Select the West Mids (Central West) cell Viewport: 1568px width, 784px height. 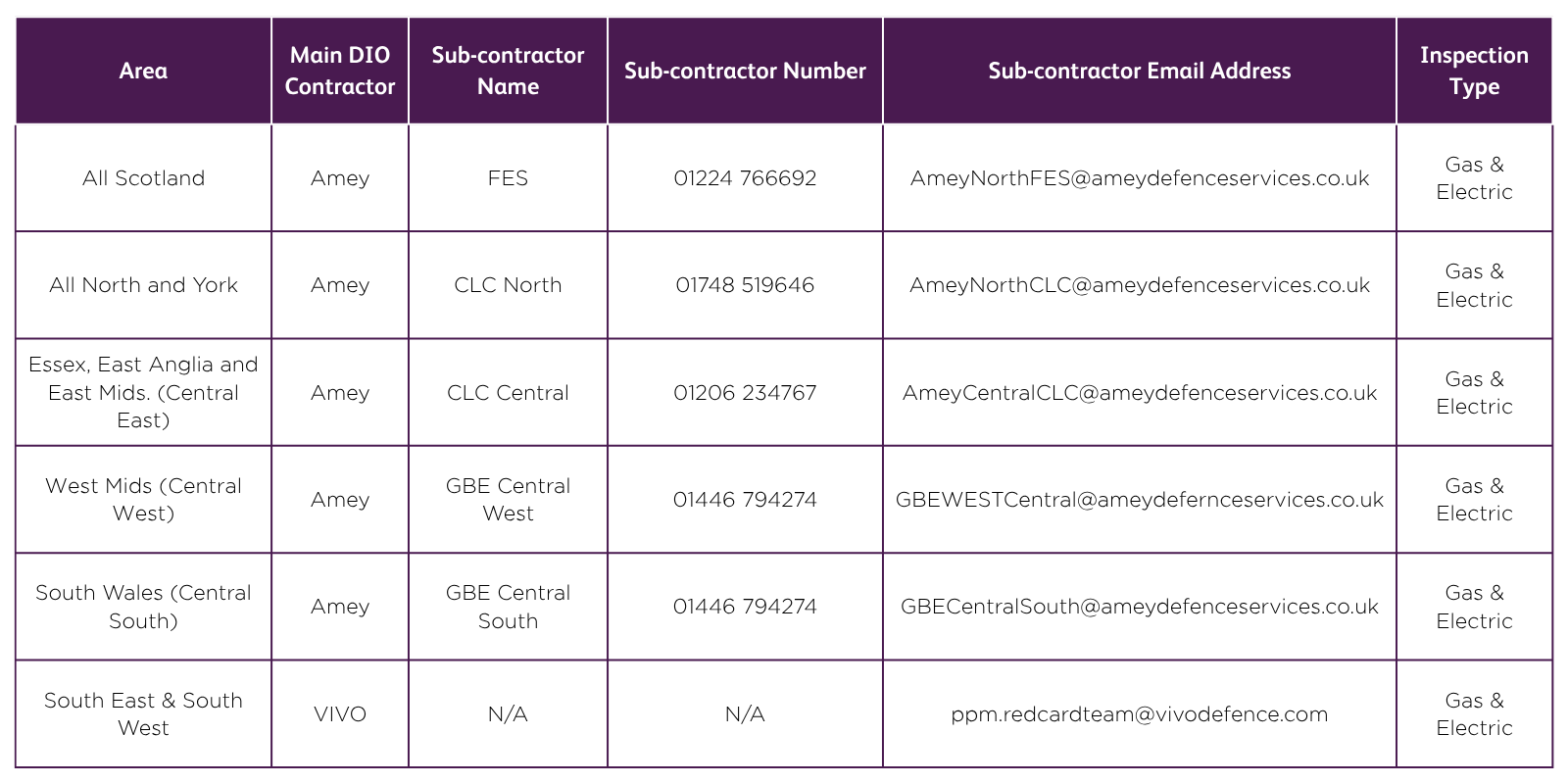(x=143, y=500)
